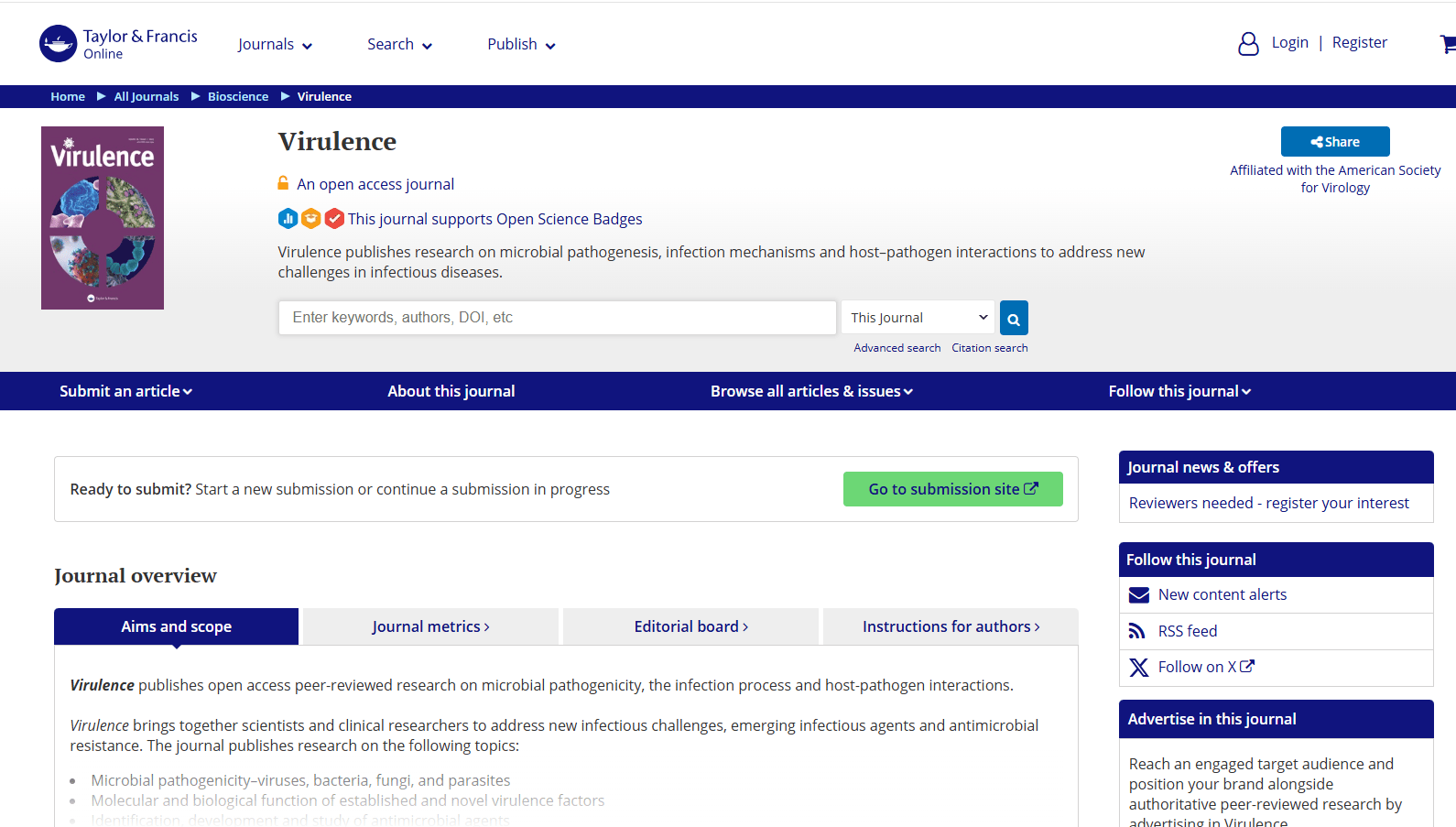Expand the Journals dropdown menu
1456x827 pixels.
click(275, 44)
